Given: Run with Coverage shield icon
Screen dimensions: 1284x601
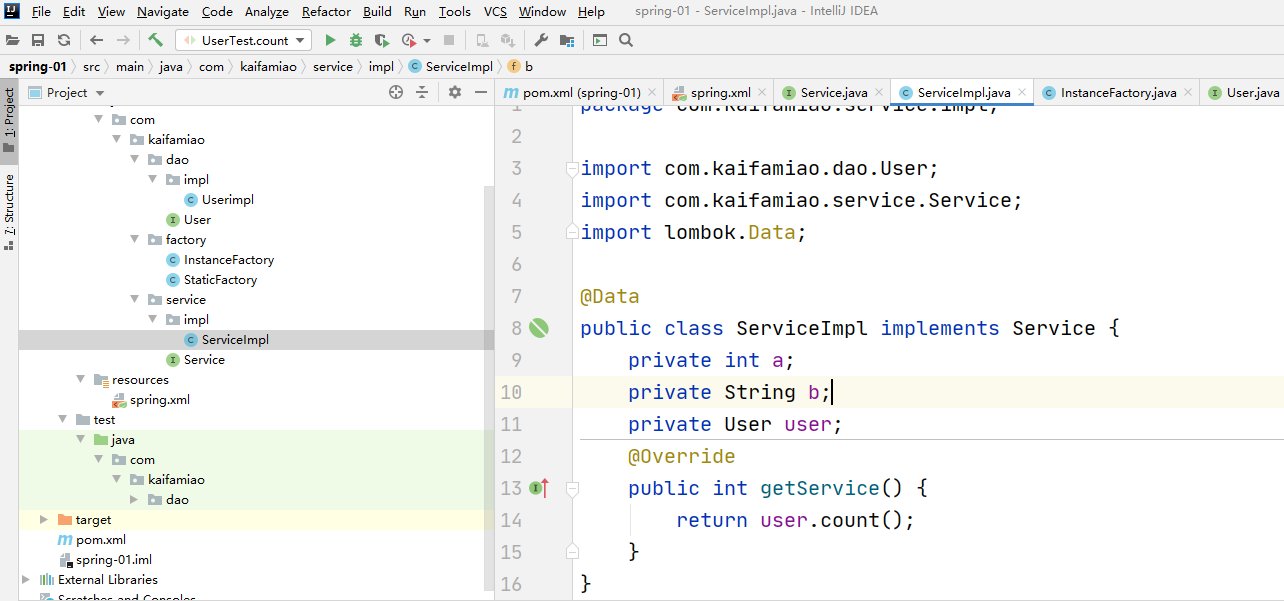Looking at the screenshot, I should pyautogui.click(x=382, y=41).
